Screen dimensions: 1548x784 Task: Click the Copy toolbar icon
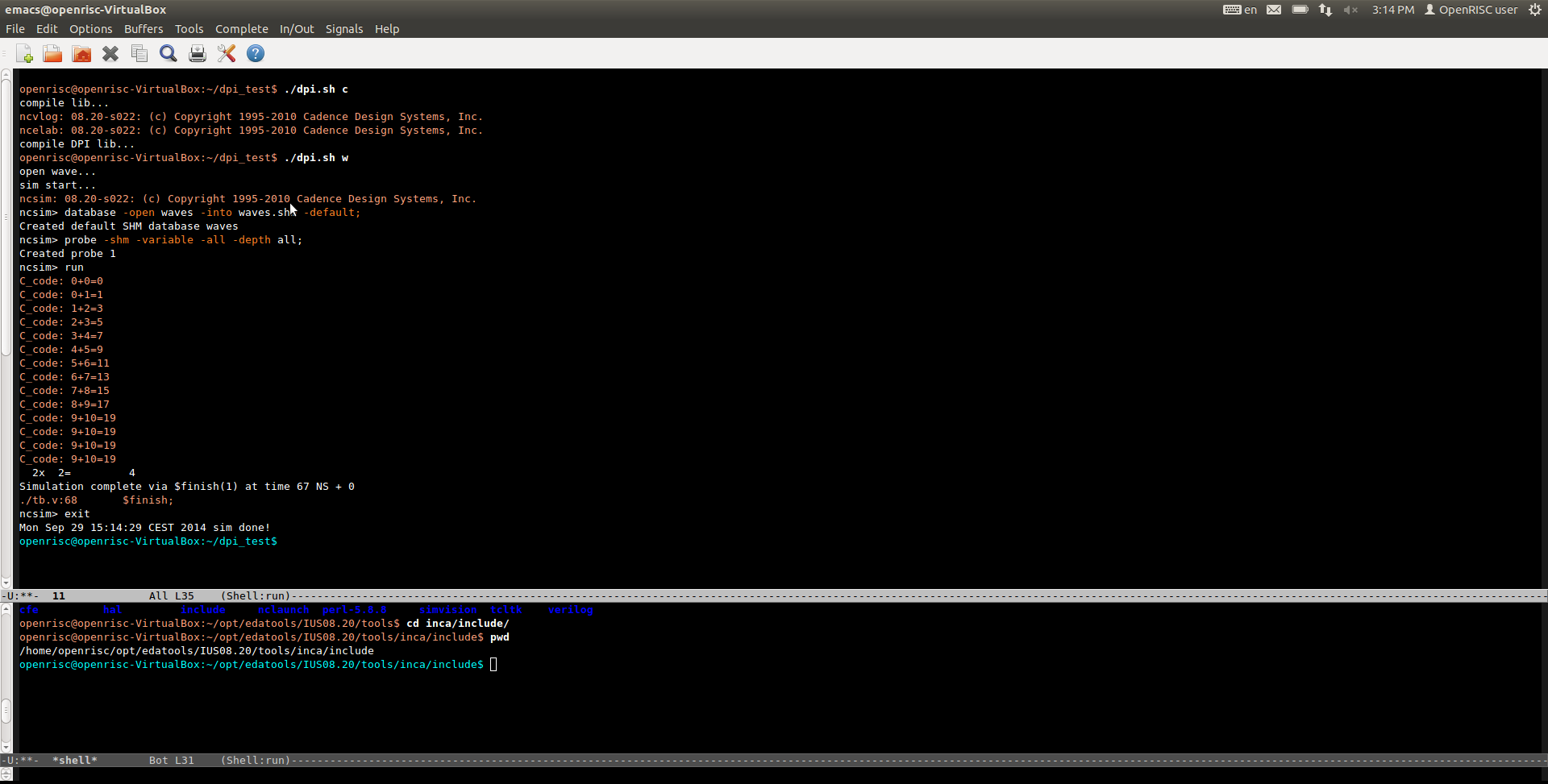(x=139, y=54)
